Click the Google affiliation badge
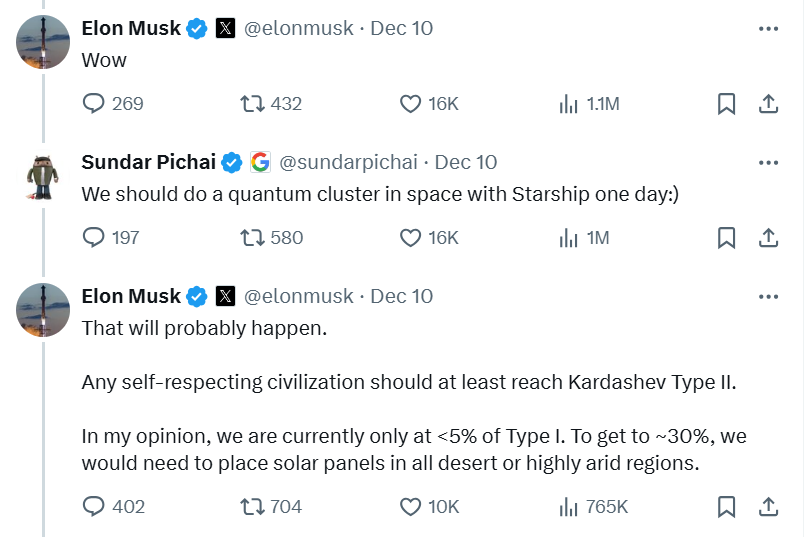Viewport: 807px width, 537px height. click(x=260, y=162)
